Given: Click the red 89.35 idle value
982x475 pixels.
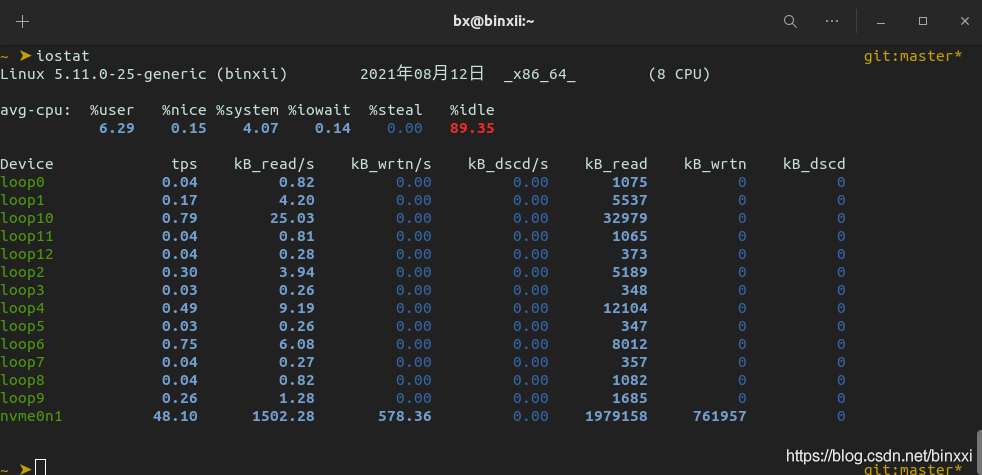Looking at the screenshot, I should [472, 128].
